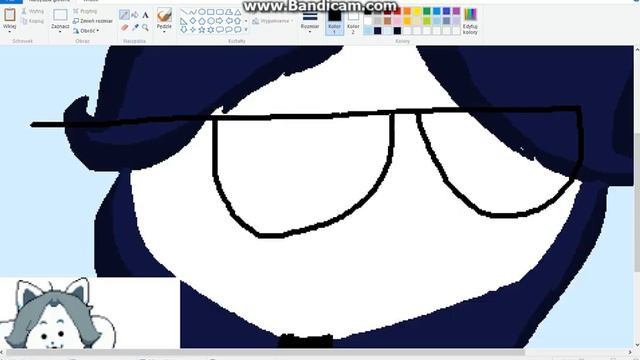Choose the isosceles triangle shape

238,12
